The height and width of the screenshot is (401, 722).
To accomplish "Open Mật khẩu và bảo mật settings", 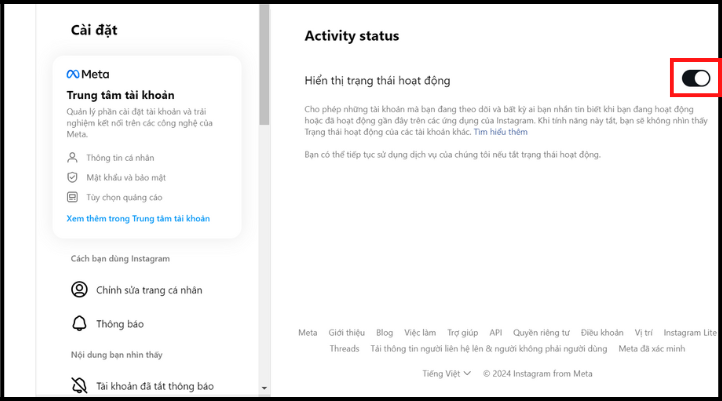I will click(x=126, y=178).
